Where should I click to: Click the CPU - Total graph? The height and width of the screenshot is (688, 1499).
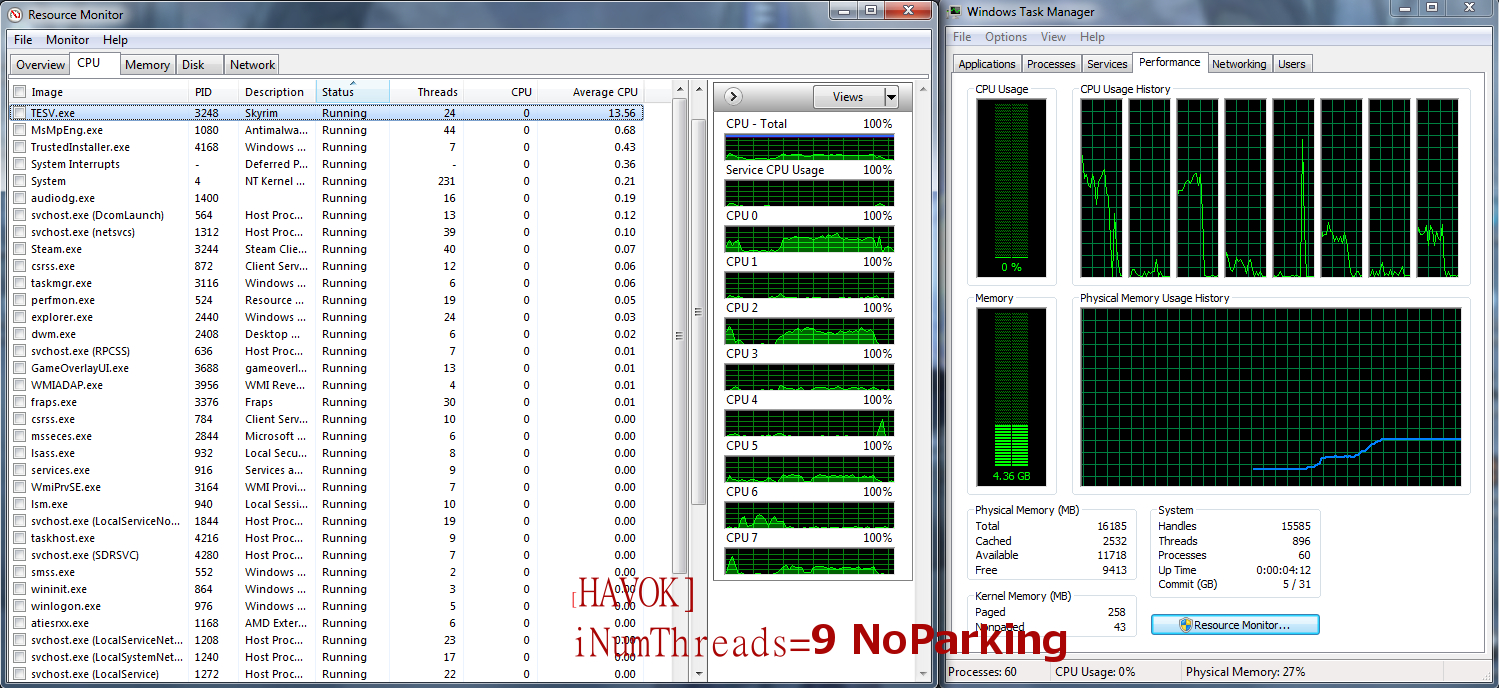(x=809, y=147)
